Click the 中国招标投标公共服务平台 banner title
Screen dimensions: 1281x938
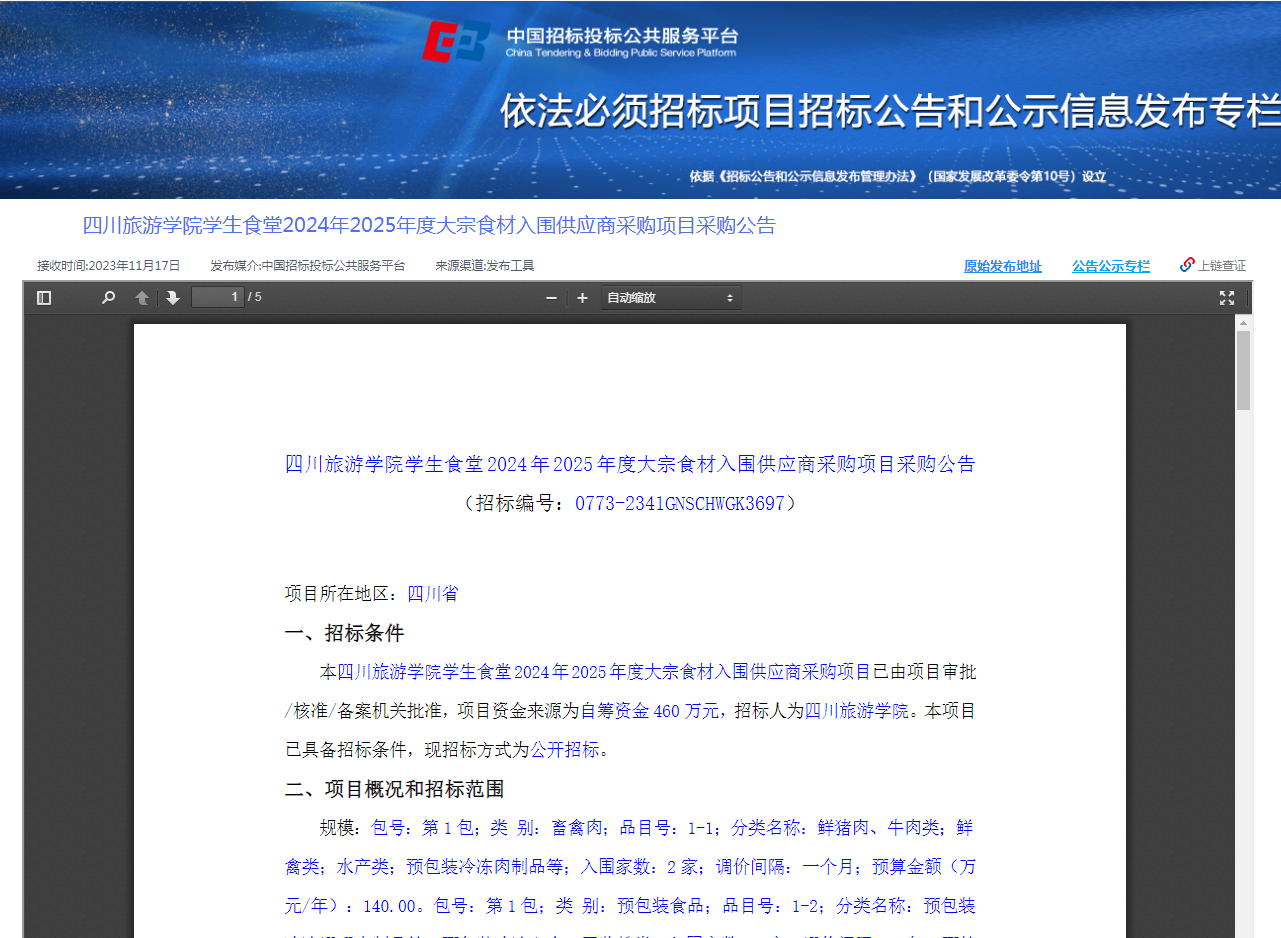(x=622, y=35)
